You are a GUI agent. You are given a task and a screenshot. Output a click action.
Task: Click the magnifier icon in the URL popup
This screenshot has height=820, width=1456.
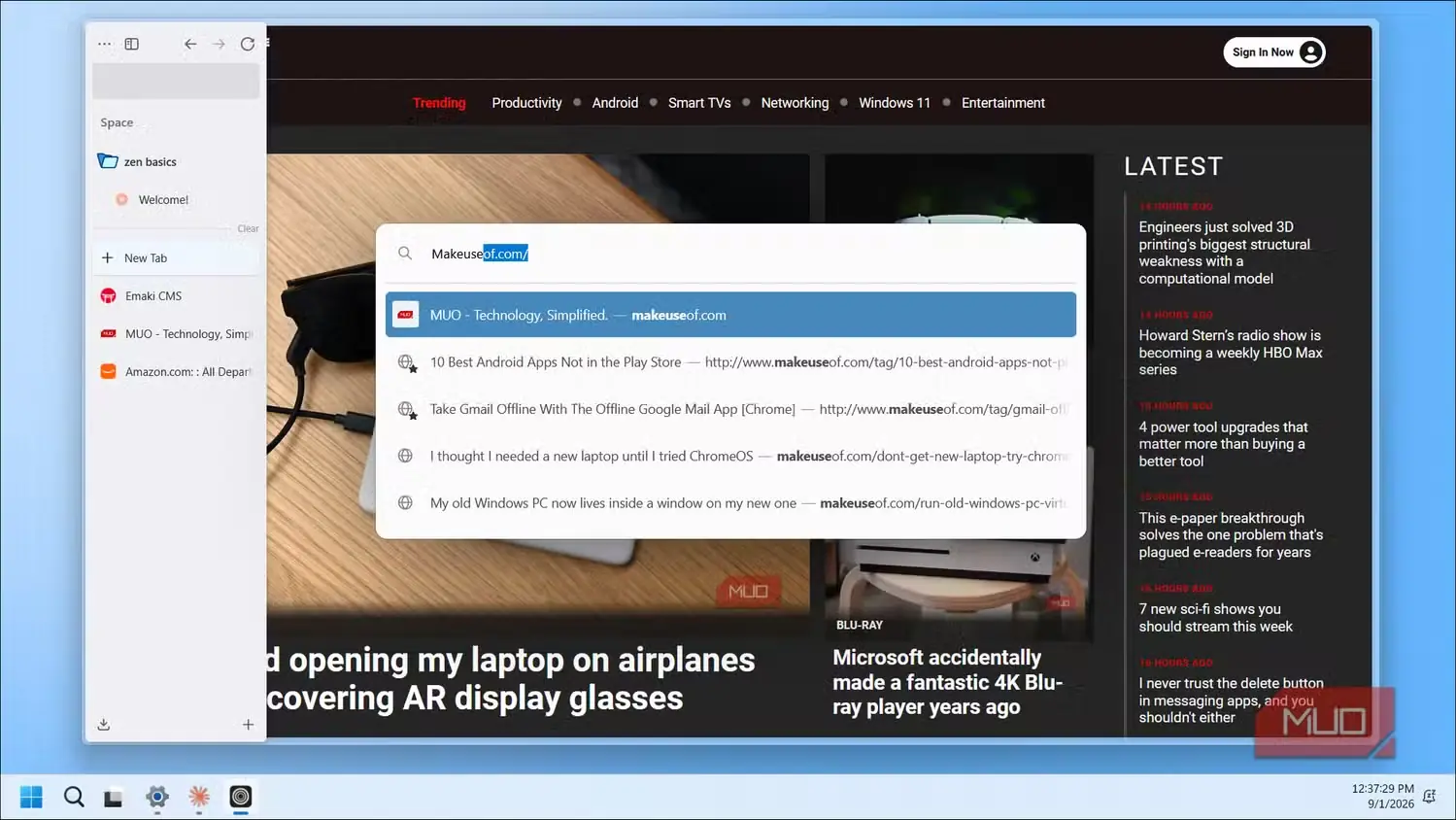point(405,254)
